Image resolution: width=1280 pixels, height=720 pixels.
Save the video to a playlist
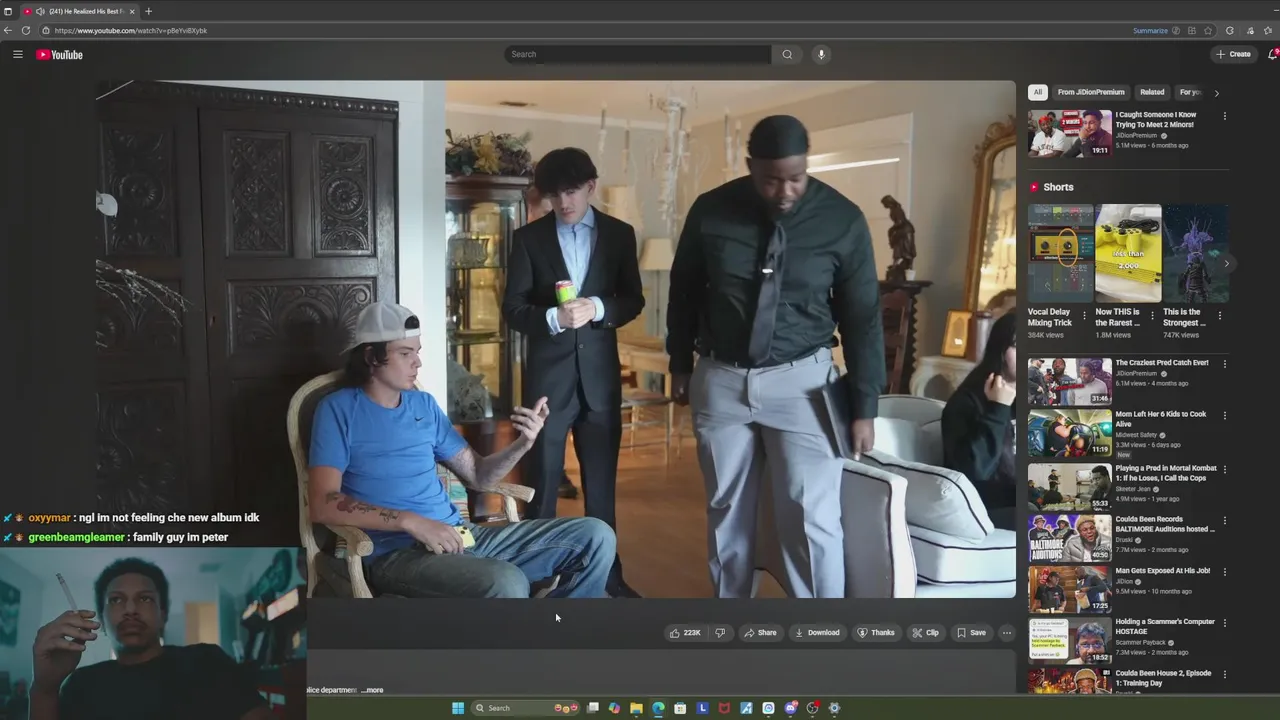(971, 632)
